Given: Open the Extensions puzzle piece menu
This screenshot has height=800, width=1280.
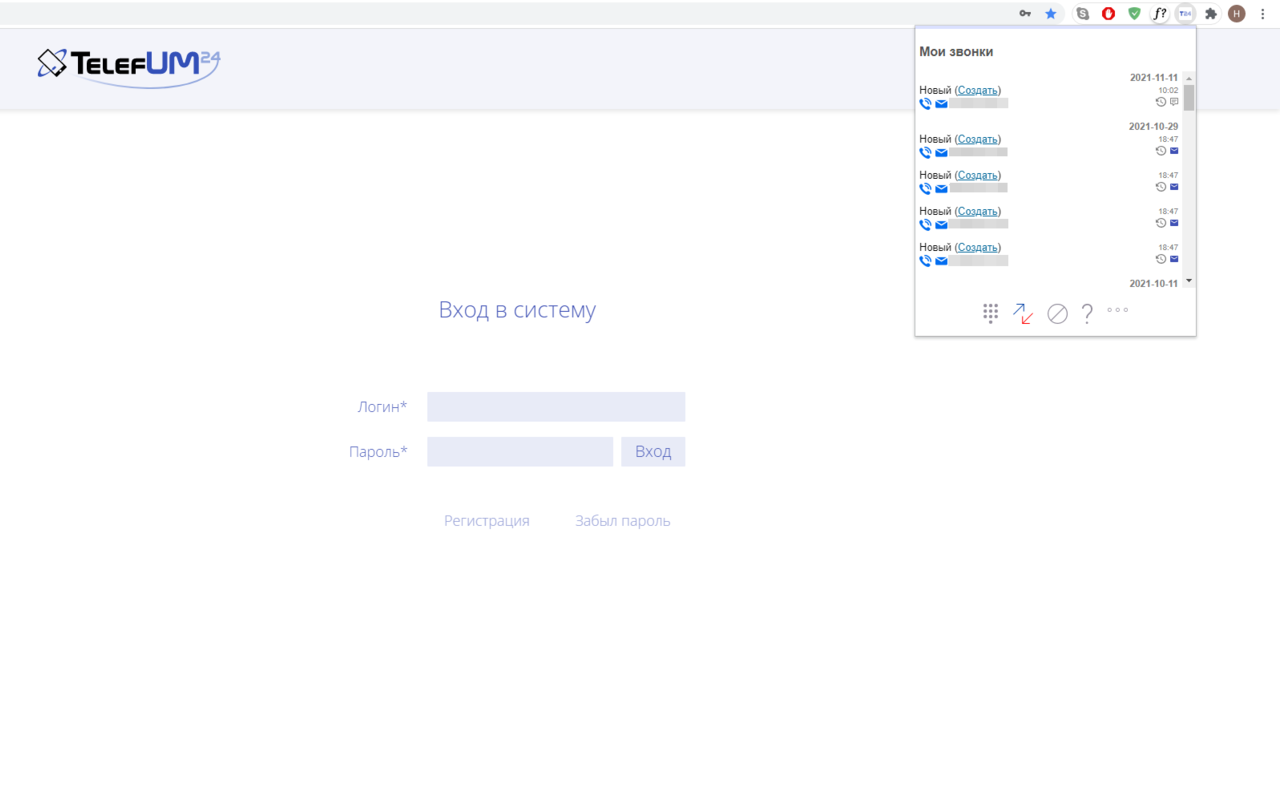Looking at the screenshot, I should point(1211,14).
